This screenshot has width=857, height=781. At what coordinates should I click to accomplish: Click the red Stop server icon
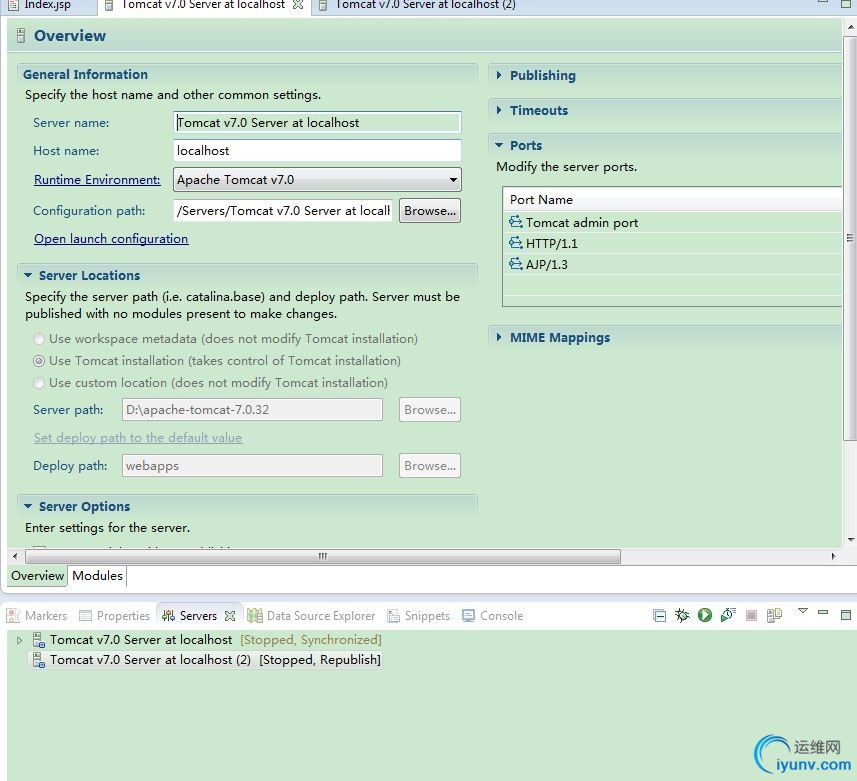(x=752, y=616)
